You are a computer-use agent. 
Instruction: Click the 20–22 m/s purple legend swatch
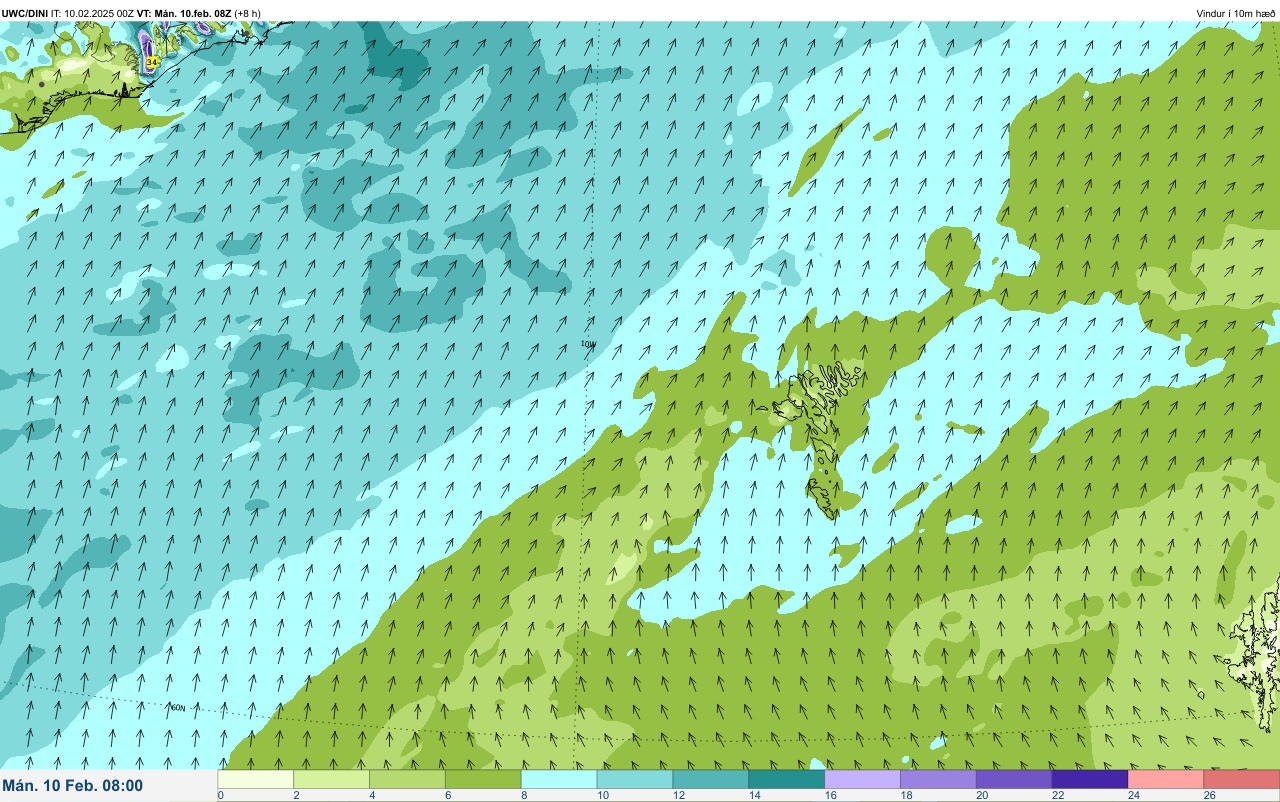point(1015,780)
